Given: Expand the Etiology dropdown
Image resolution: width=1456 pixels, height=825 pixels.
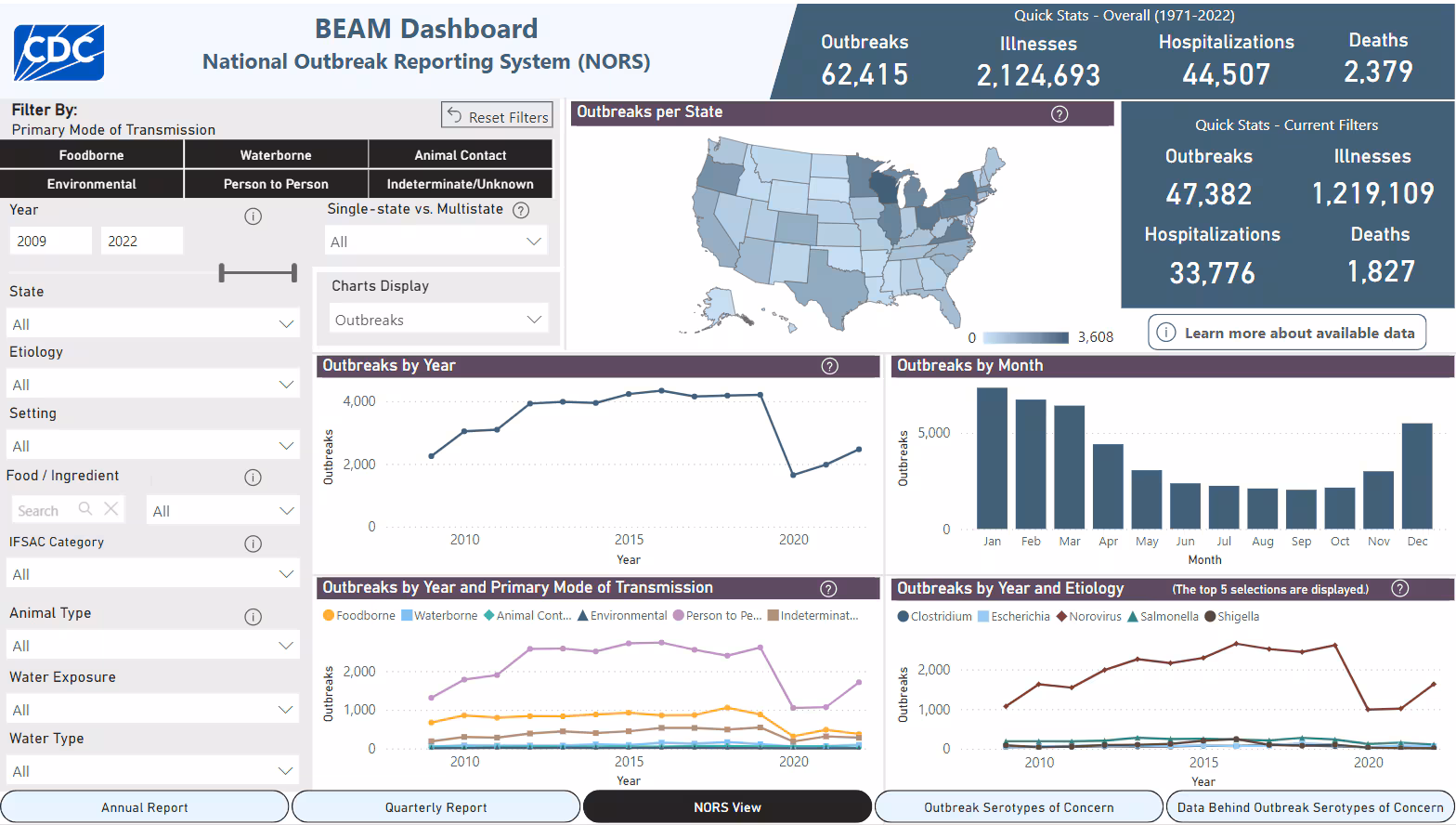Looking at the screenshot, I should click(x=153, y=385).
